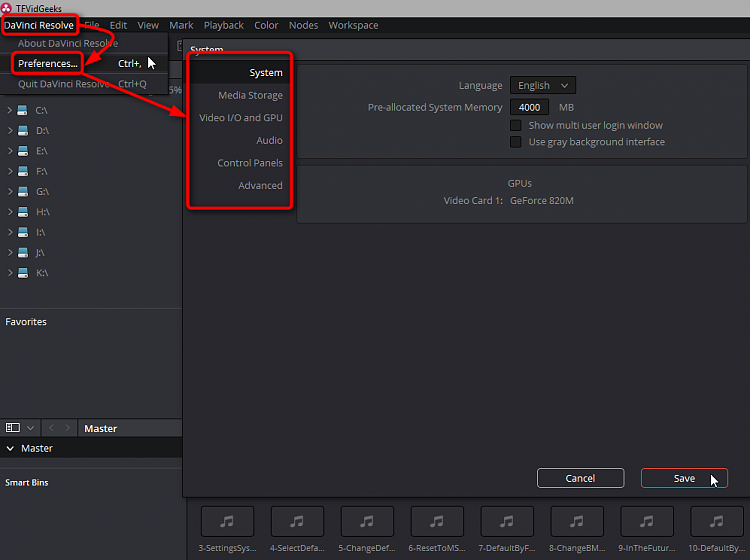Expand the E:\ drive tree node
The height and width of the screenshot is (560, 750).
pyautogui.click(x=10, y=151)
